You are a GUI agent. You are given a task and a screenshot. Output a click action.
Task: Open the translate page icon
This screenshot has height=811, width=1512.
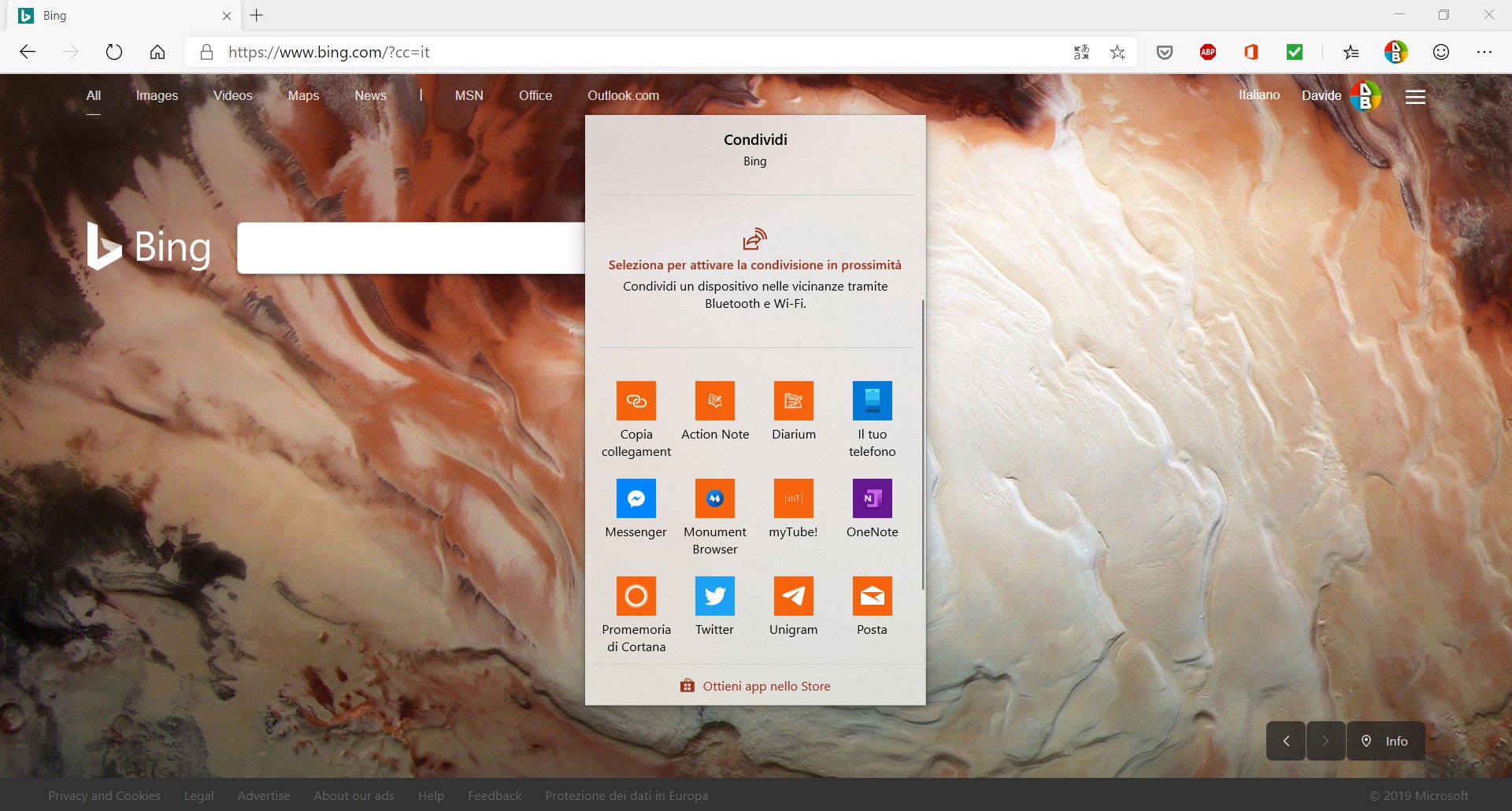coord(1081,52)
